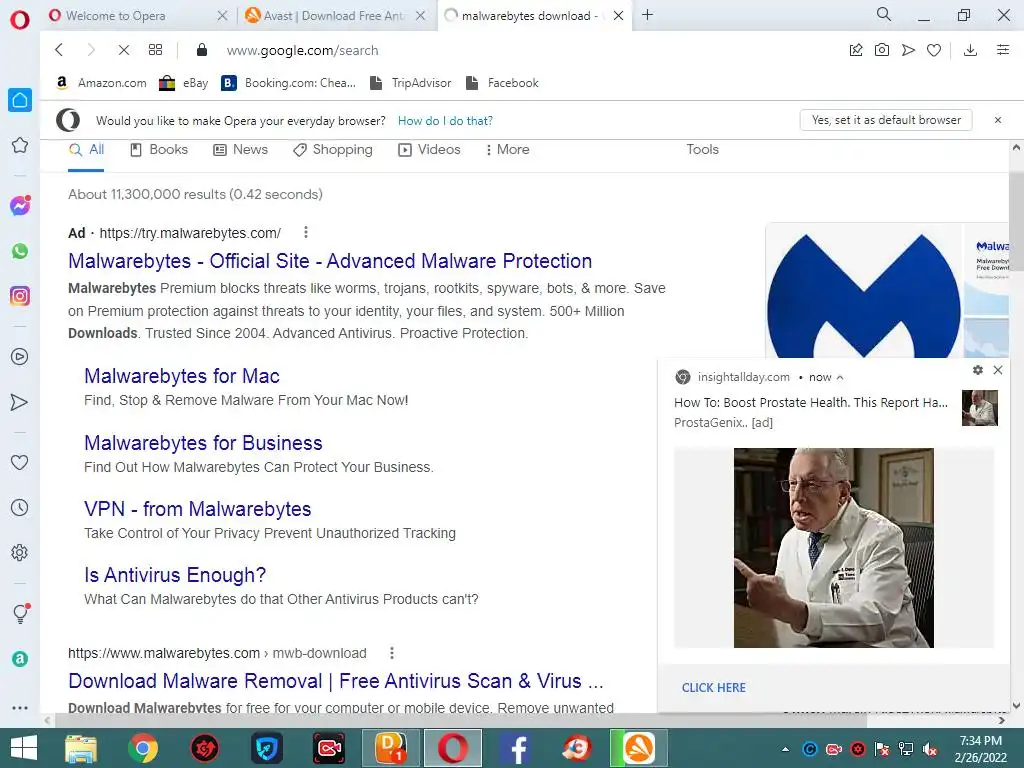Show hidden system tray icons arrow

(786, 749)
